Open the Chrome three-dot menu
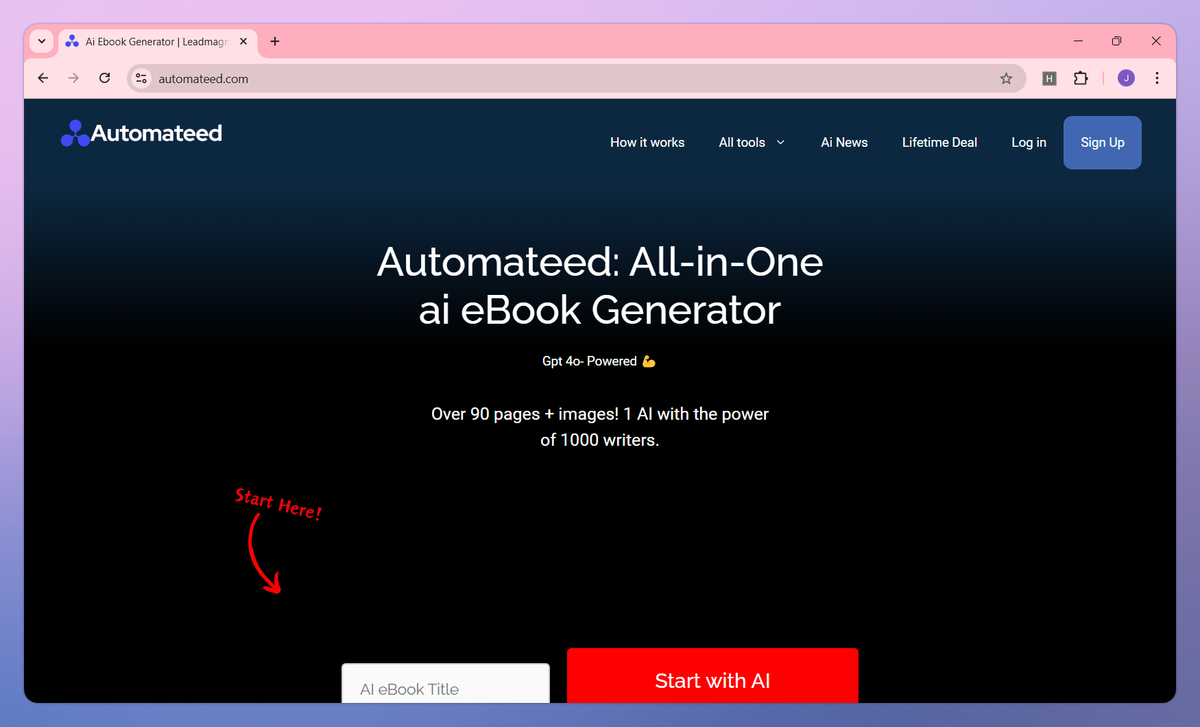This screenshot has width=1200, height=727. [x=1157, y=78]
